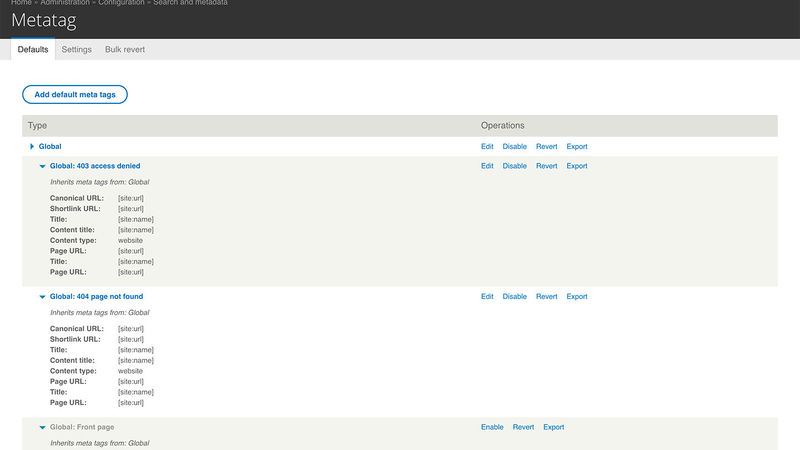Viewport: 800px width, 450px height.
Task: Click 'Inherits meta tags from: Global' under 403
Action: [99, 182]
